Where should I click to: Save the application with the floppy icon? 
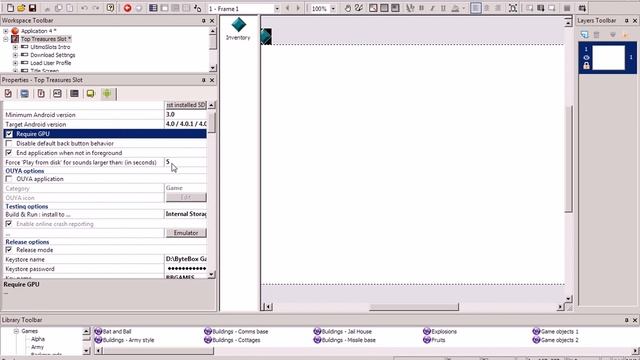pos(32,8)
